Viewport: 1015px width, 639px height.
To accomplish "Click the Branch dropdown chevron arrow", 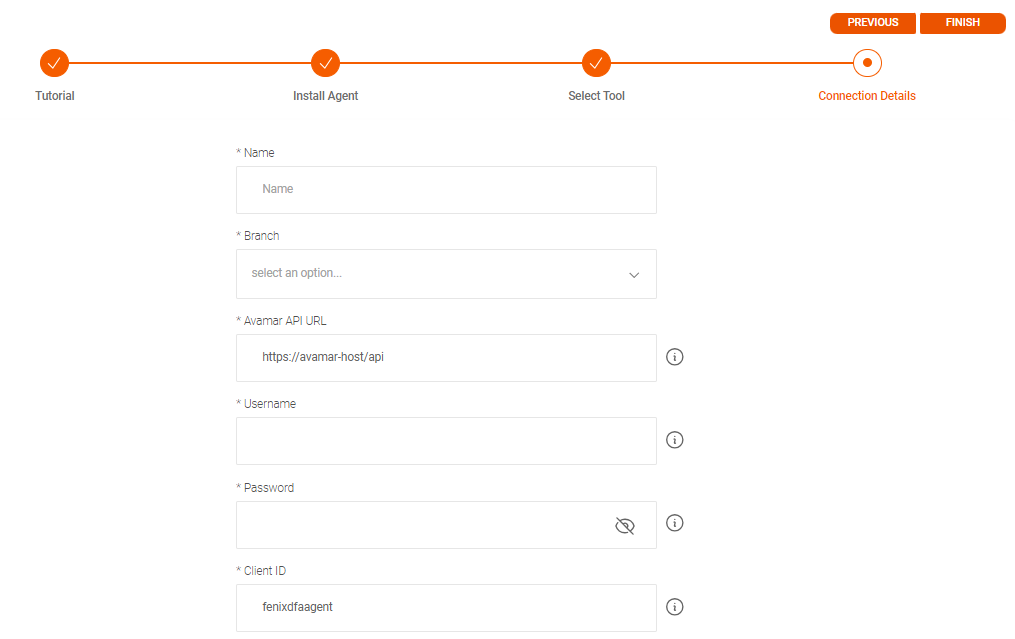I will 634,275.
